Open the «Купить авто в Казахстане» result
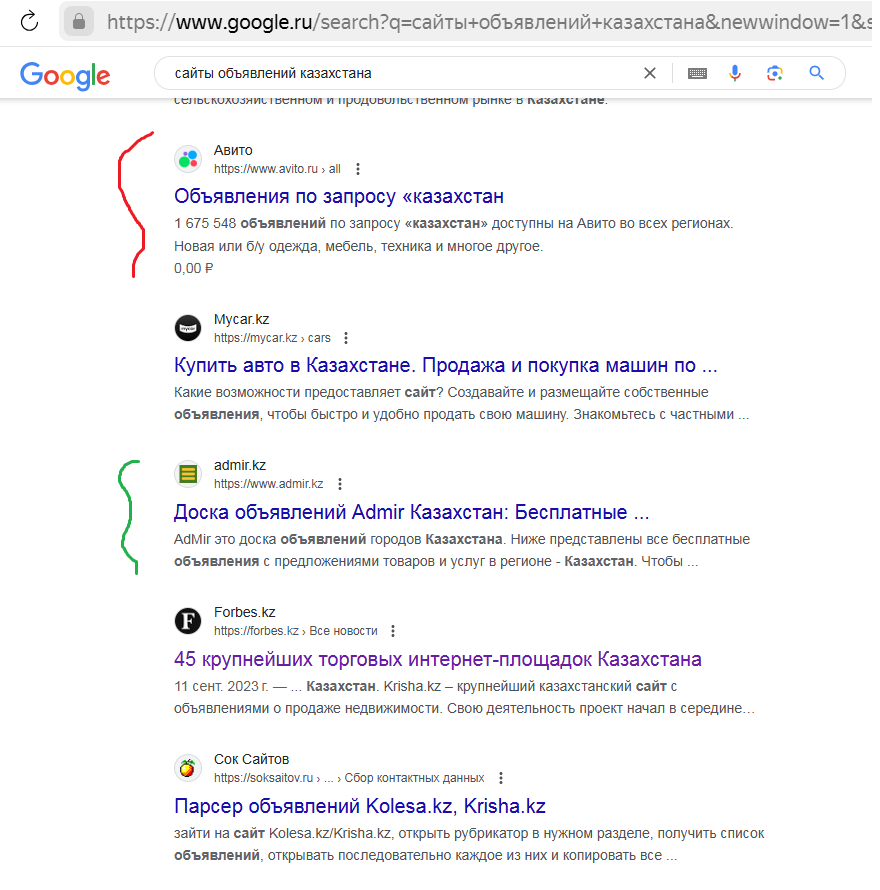 [445, 365]
